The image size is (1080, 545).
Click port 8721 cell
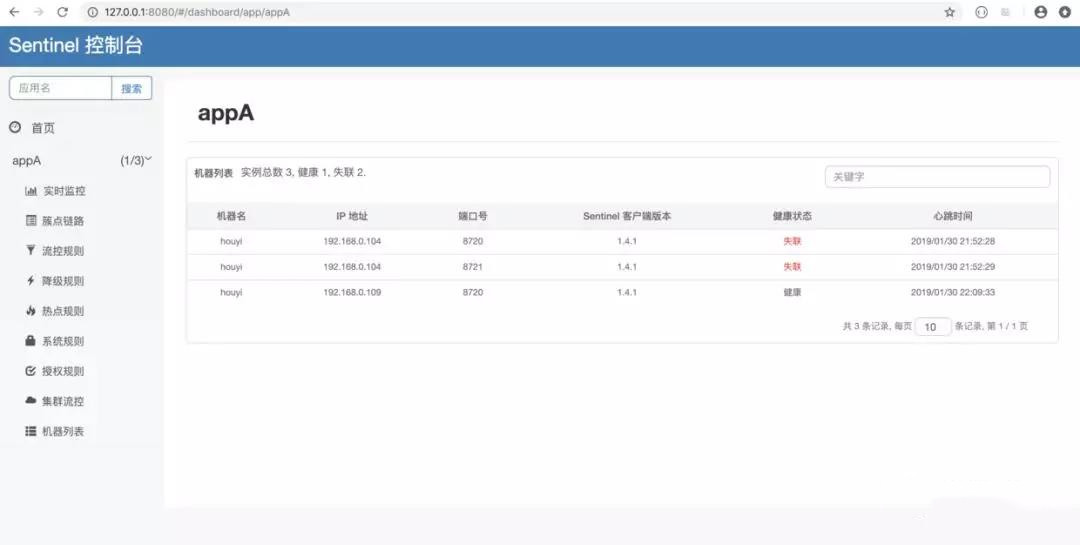(472, 267)
